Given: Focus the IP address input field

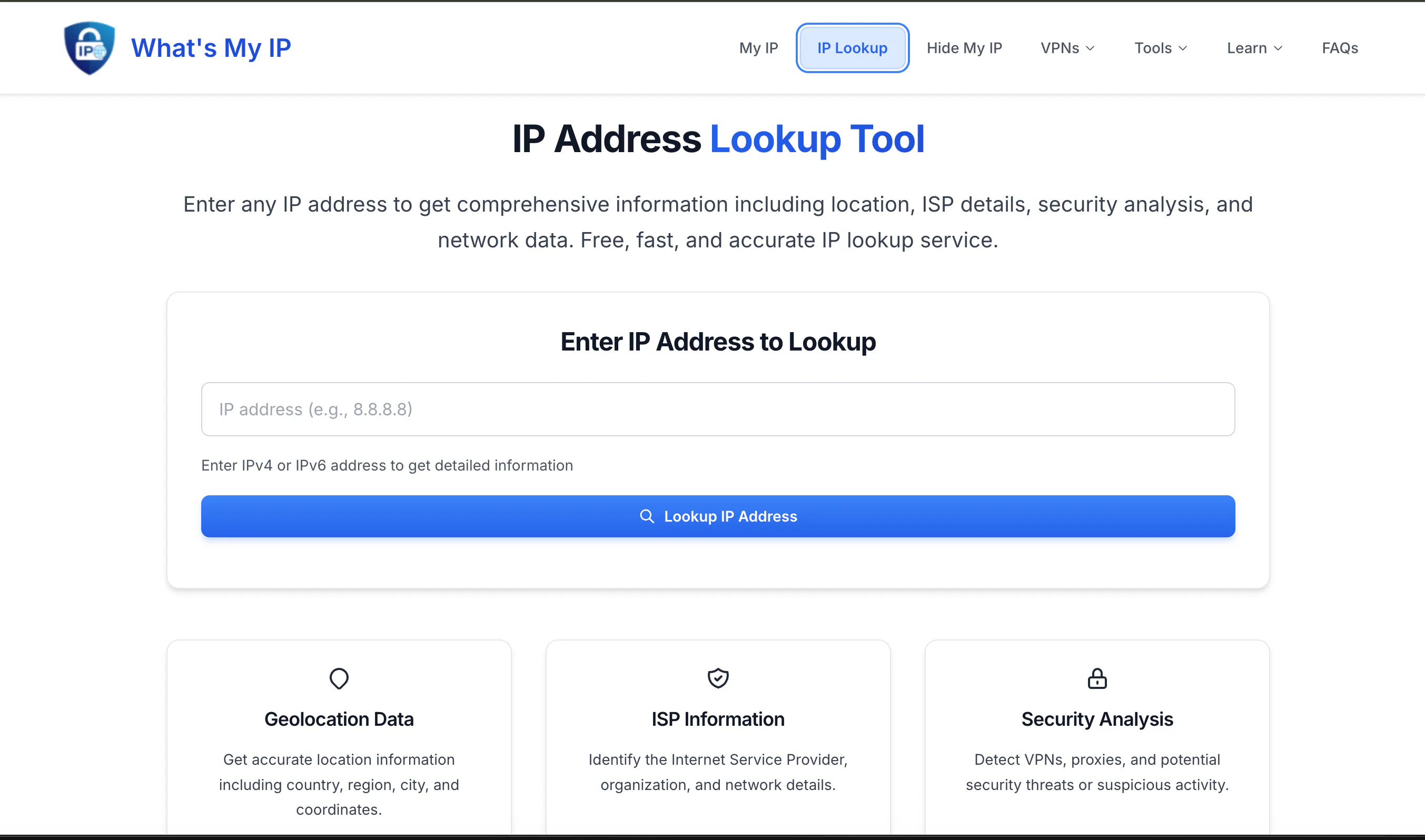Looking at the screenshot, I should pyautogui.click(x=718, y=409).
